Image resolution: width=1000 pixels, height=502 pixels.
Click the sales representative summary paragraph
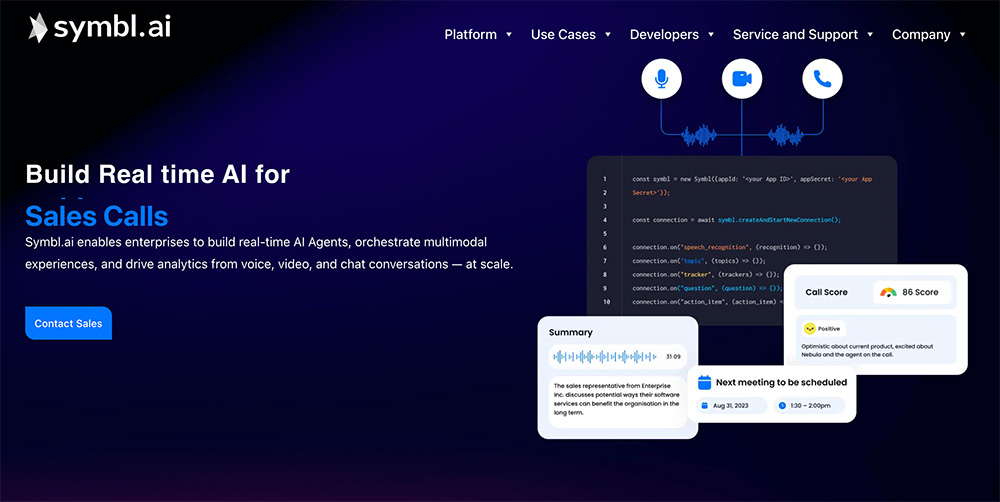pos(617,399)
